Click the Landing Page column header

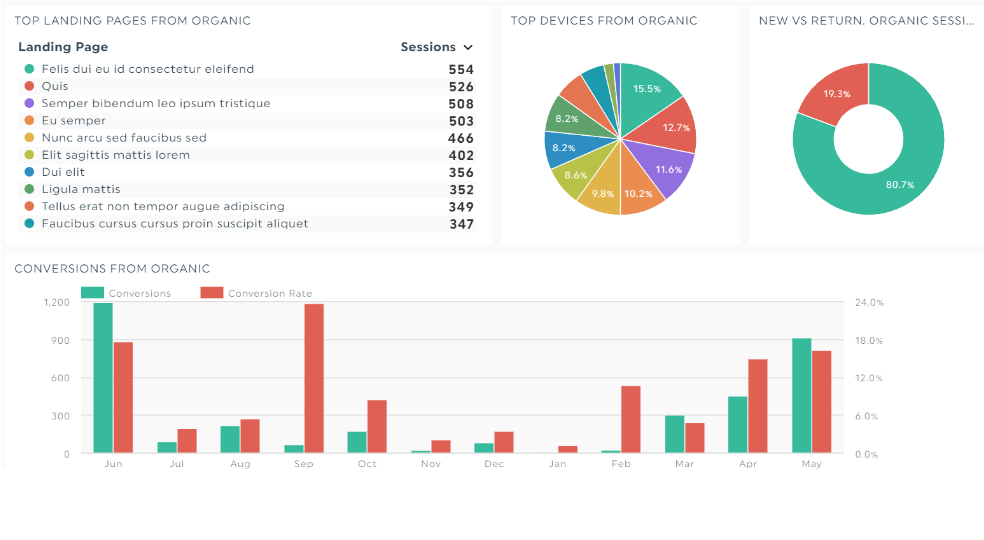pos(63,47)
